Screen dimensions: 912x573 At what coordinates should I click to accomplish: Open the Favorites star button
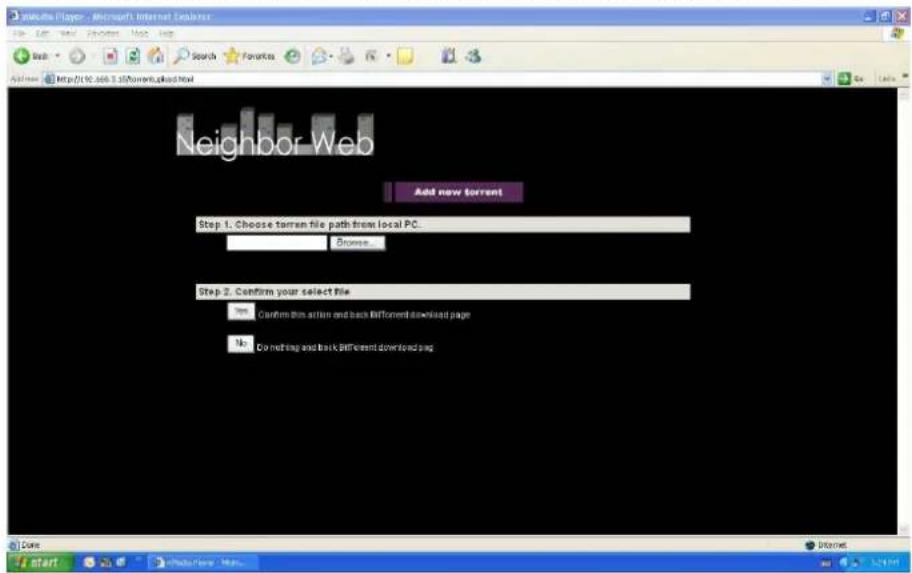point(250,56)
